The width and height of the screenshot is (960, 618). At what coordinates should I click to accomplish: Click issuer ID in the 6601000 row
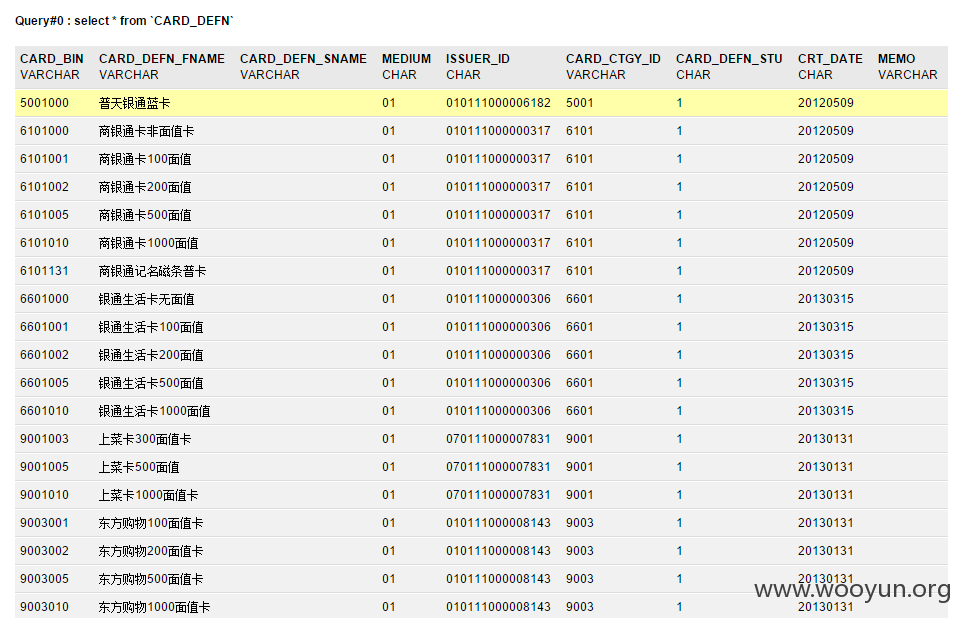pos(498,299)
